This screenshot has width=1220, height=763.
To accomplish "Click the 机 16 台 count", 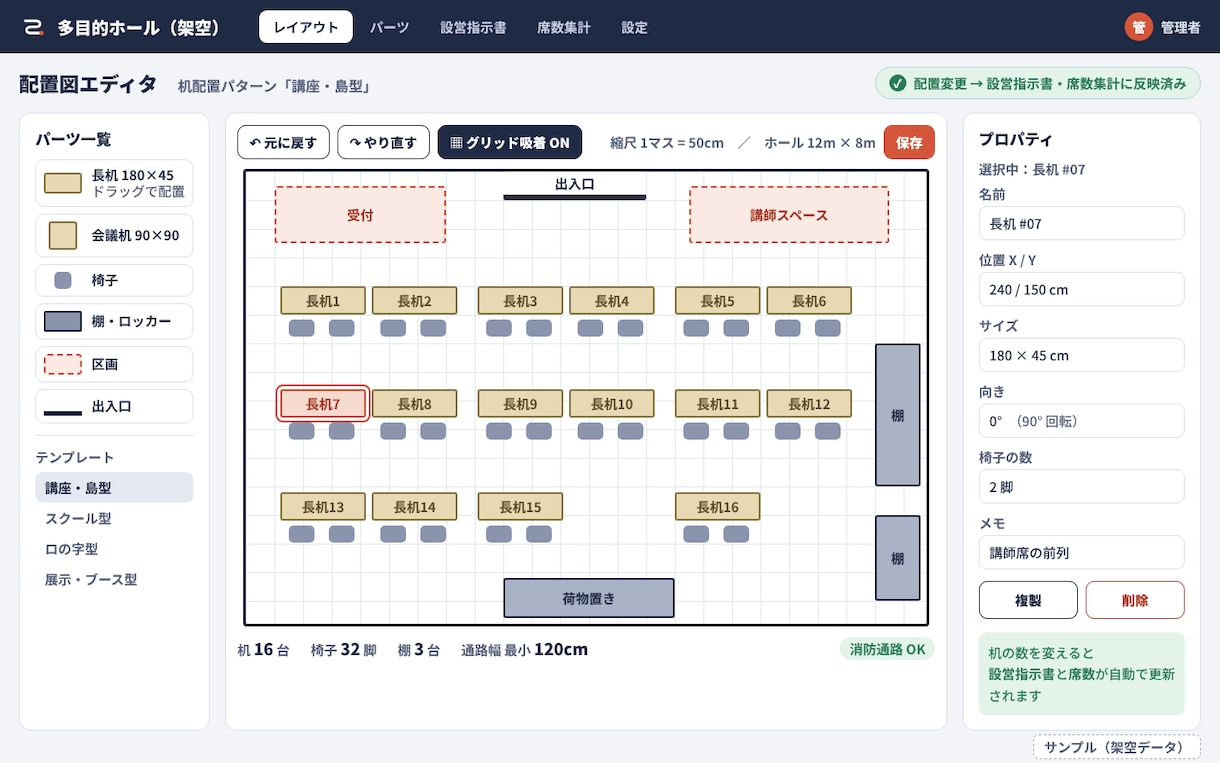I will point(263,649).
